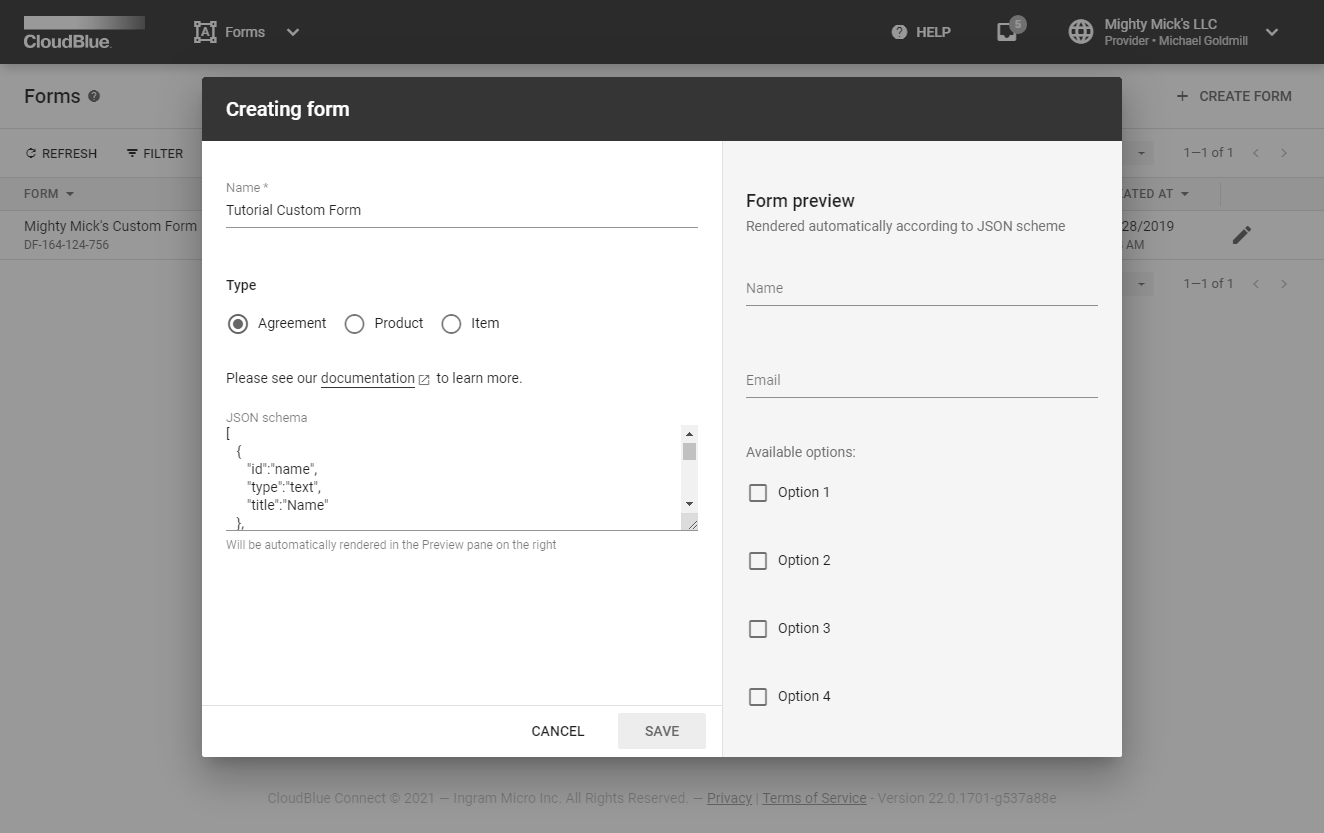
Task: Click the Forms module icon
Action: 205,32
